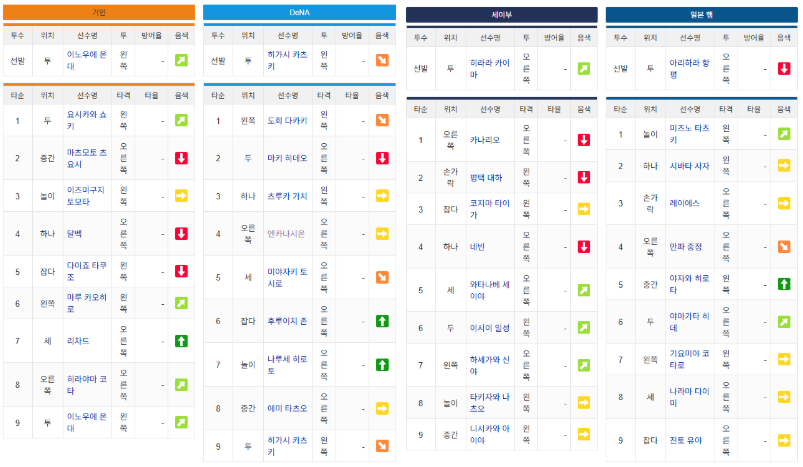This screenshot has width=803, height=467.
Task: Click the orange down-right arrow for 도회 다카키
Action: (382, 120)
